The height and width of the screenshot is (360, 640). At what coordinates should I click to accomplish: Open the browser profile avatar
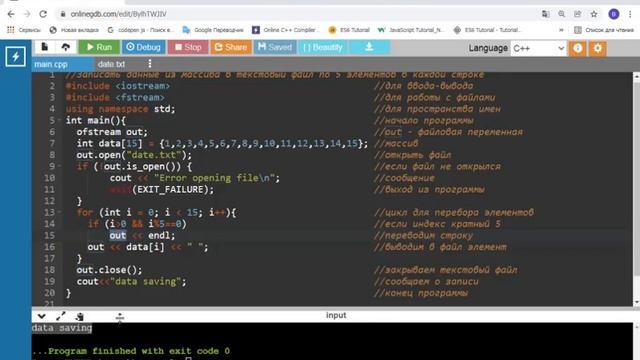pyautogui.click(x=613, y=14)
